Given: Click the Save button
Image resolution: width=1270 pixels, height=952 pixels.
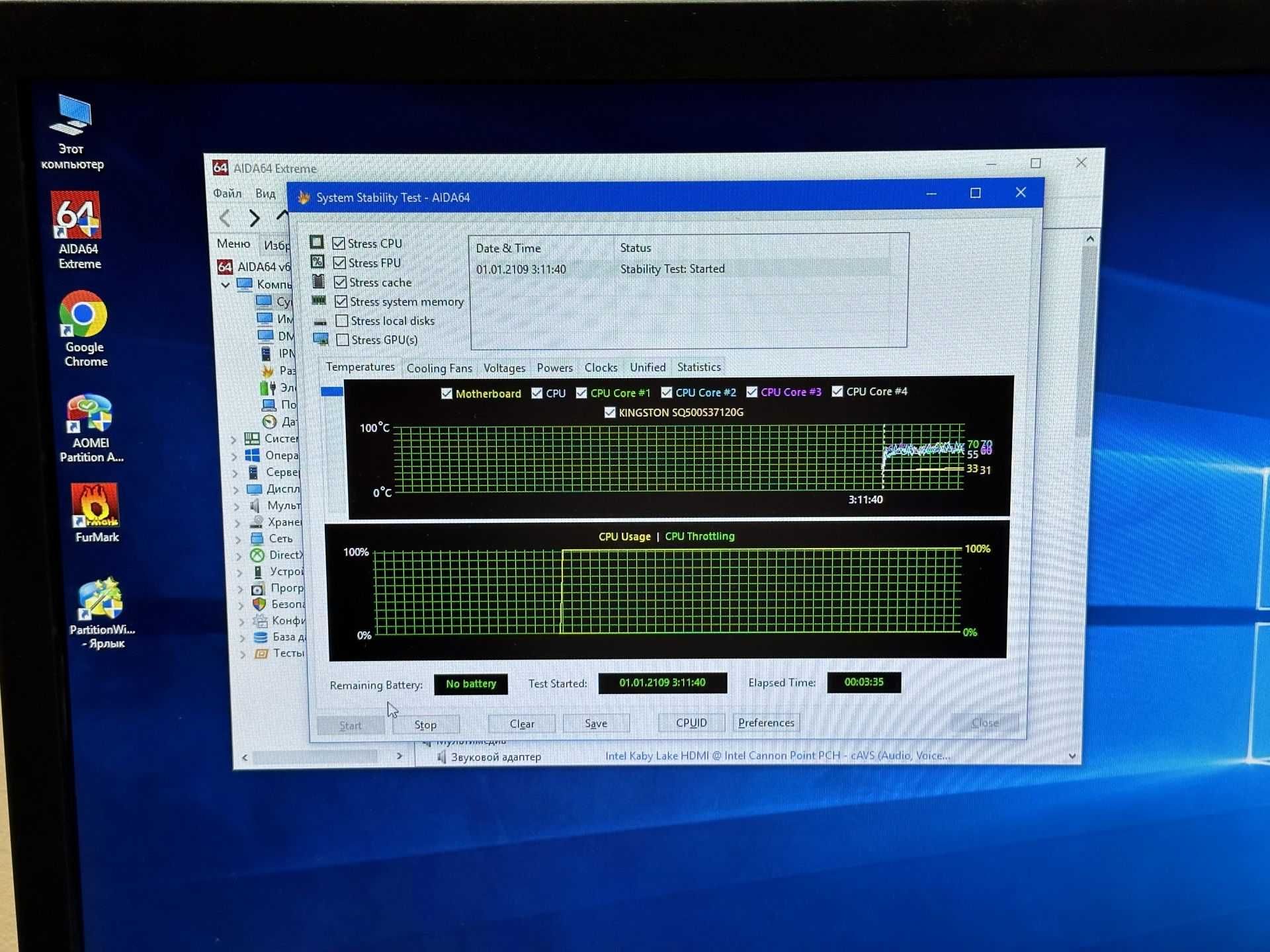Looking at the screenshot, I should coord(595,723).
